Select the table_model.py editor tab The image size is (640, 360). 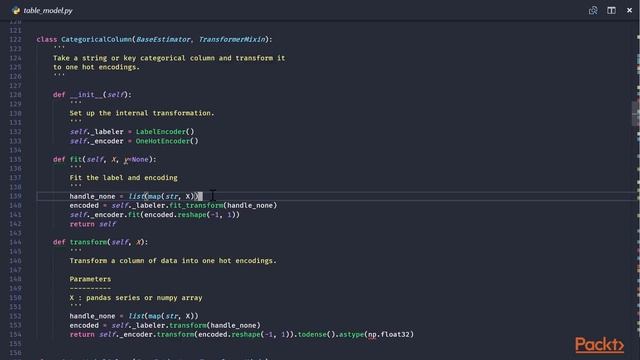pos(42,11)
